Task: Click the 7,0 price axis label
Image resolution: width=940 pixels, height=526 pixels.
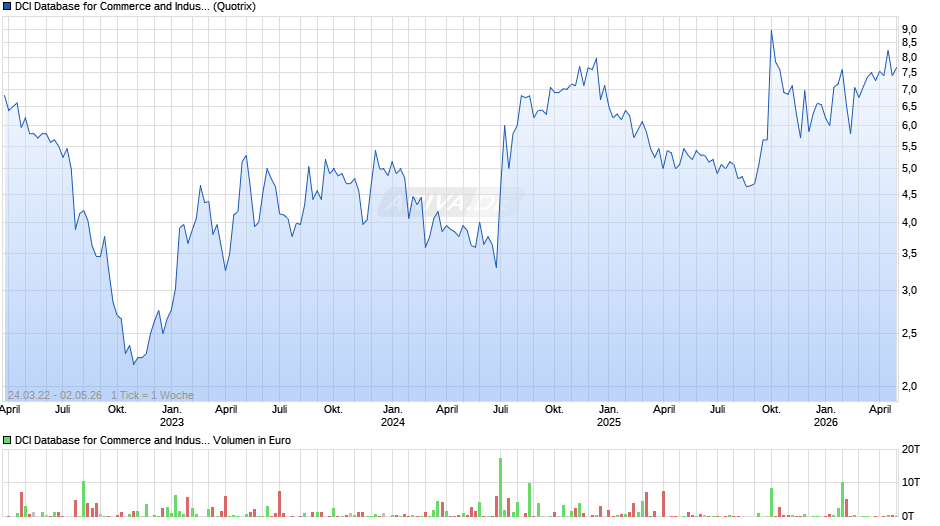Action: tap(909, 89)
